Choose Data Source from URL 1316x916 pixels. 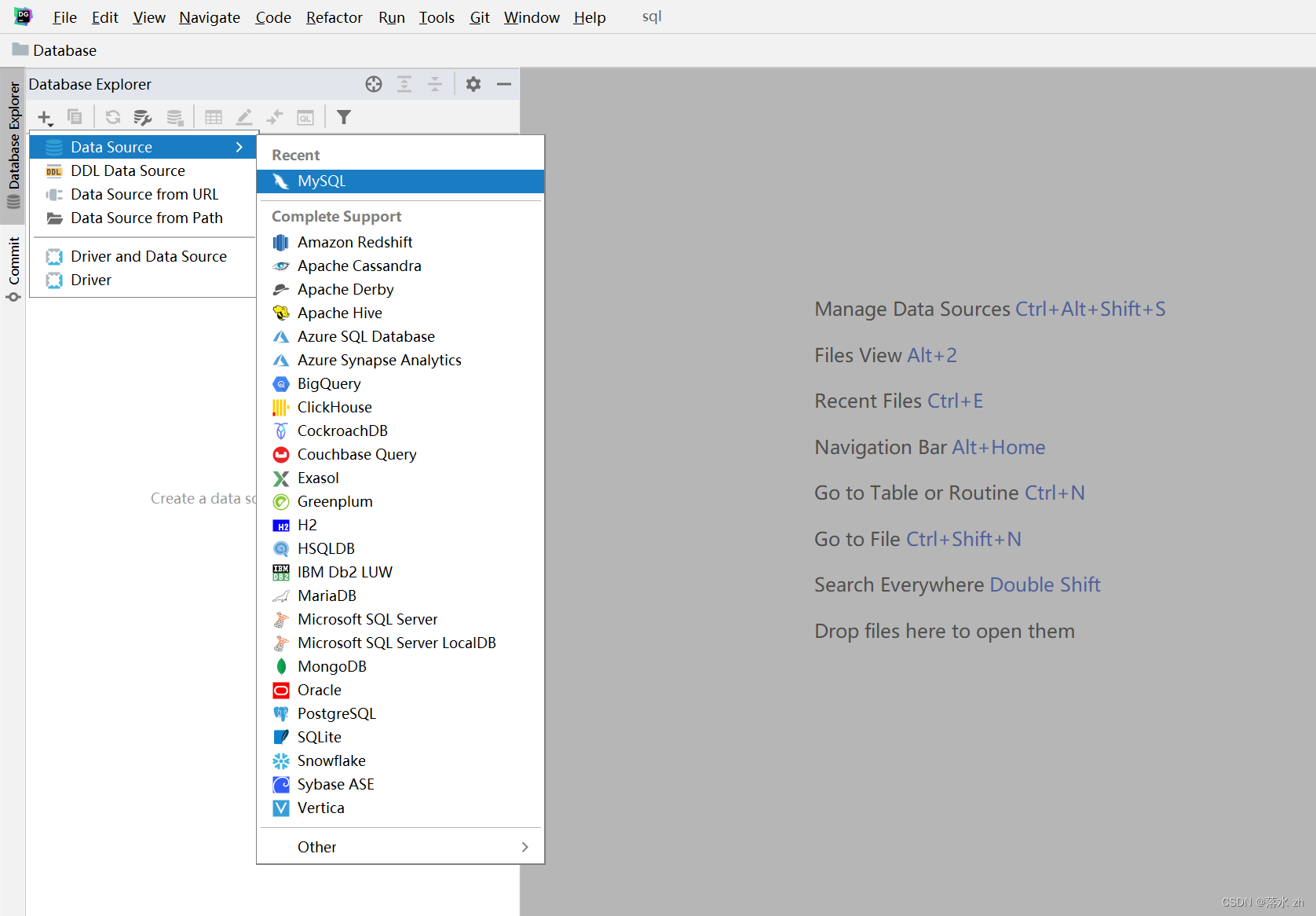[x=143, y=194]
